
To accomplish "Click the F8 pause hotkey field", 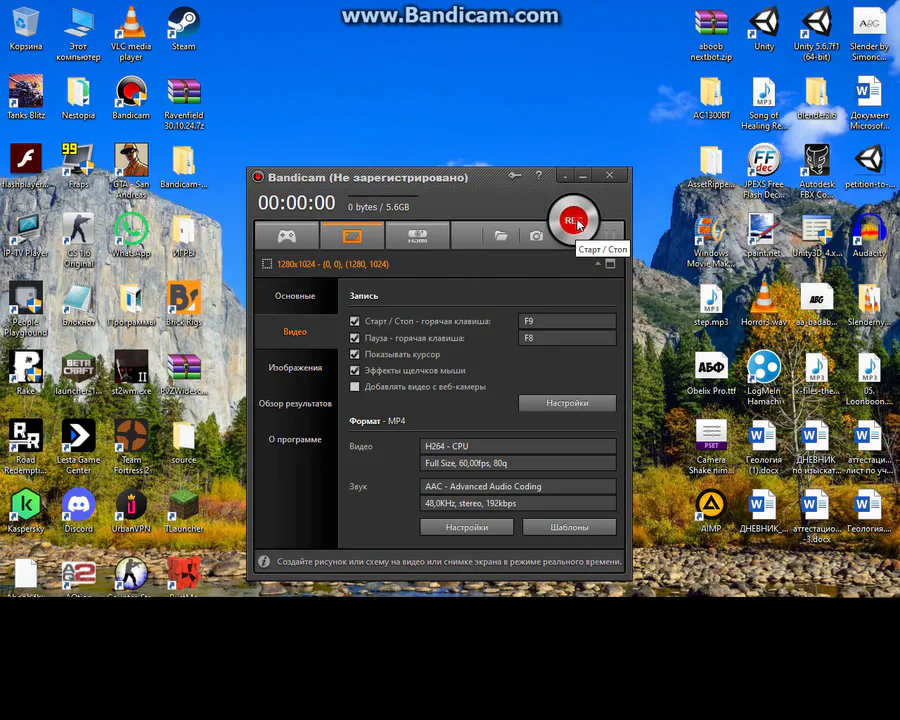I will 567,338.
